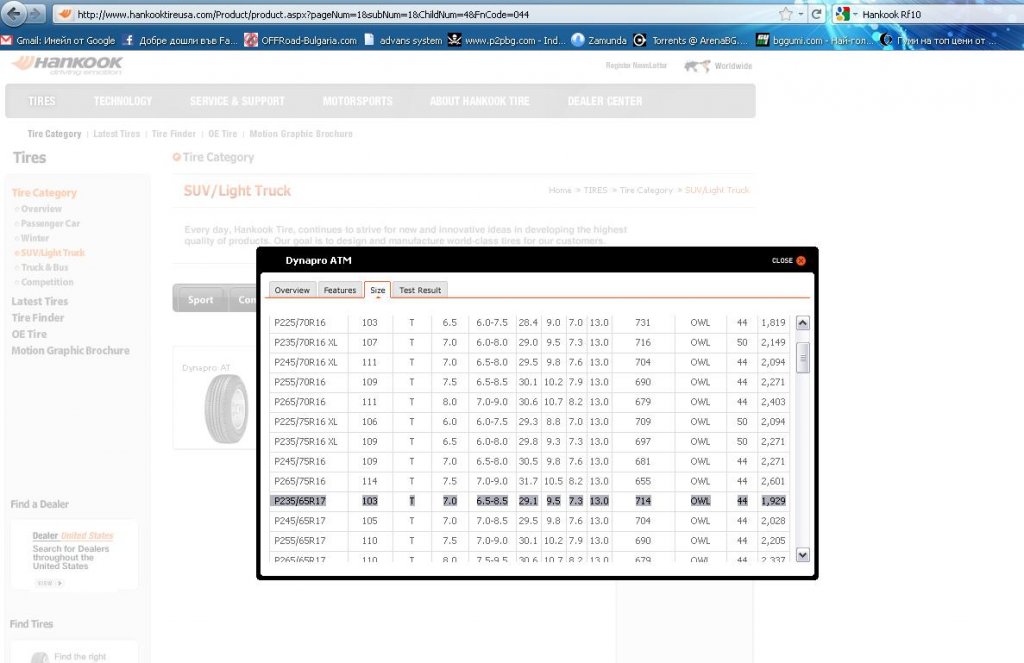Open ABOUT HANKOOK TIRE menu
Screen dimensions: 1024x663
click(479, 101)
